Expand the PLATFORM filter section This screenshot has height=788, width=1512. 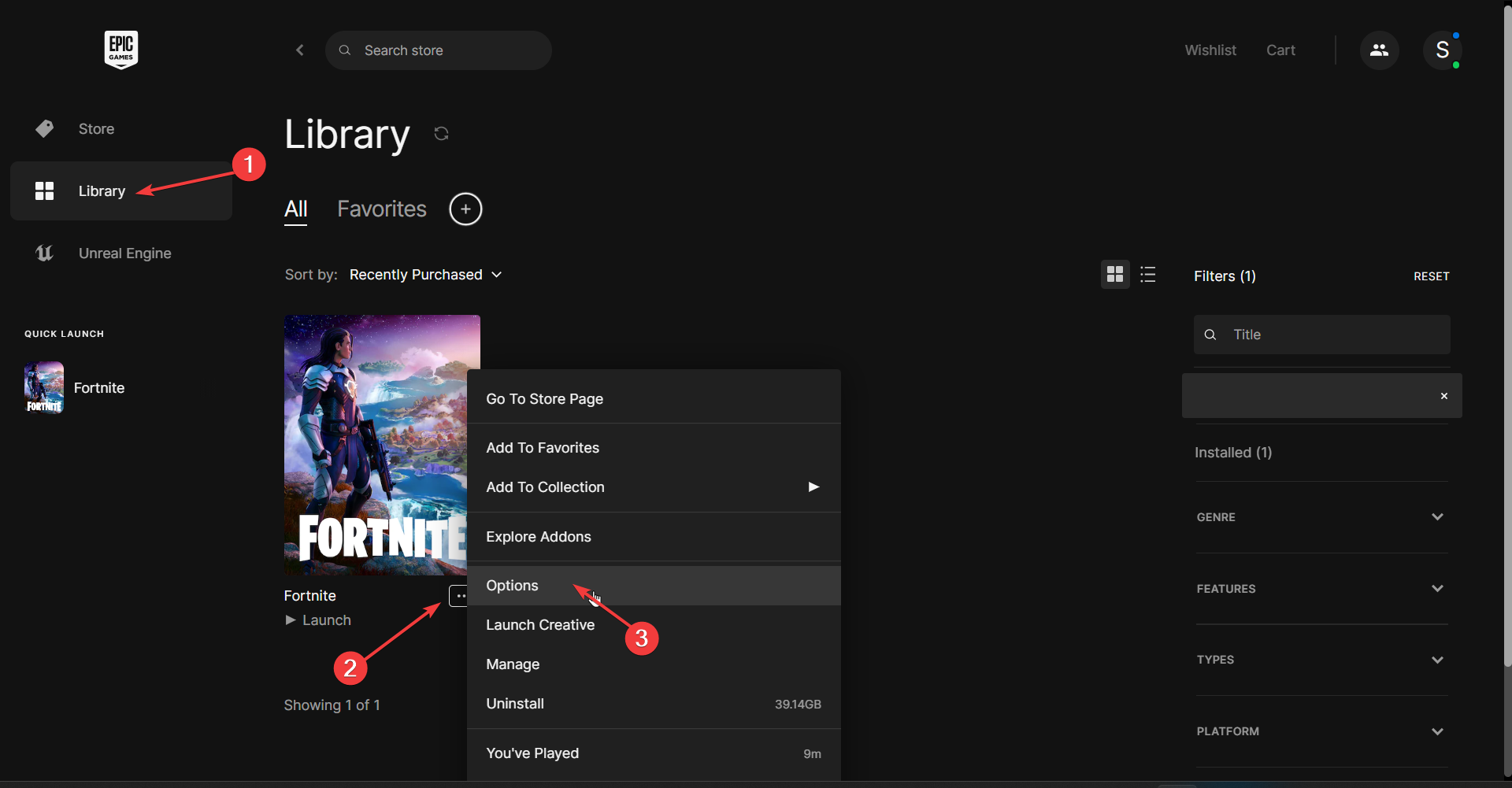[x=1321, y=731]
